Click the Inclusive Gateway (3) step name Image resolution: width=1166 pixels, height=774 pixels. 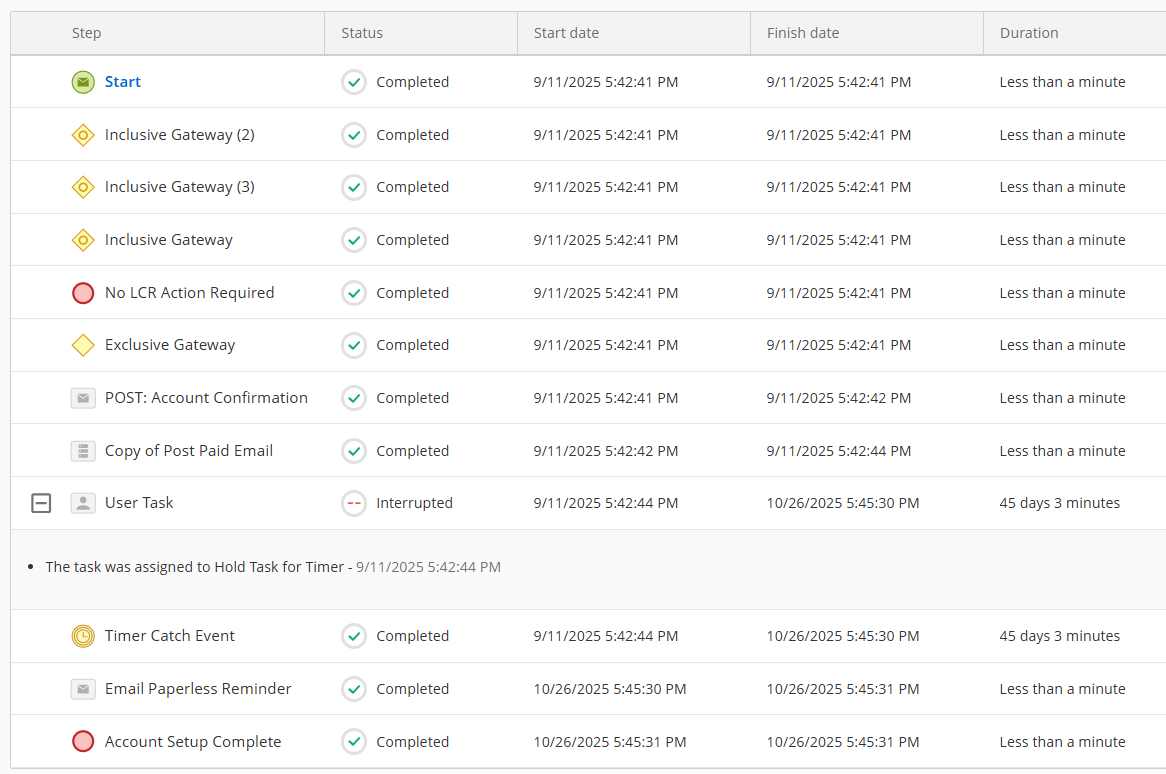tap(179, 187)
